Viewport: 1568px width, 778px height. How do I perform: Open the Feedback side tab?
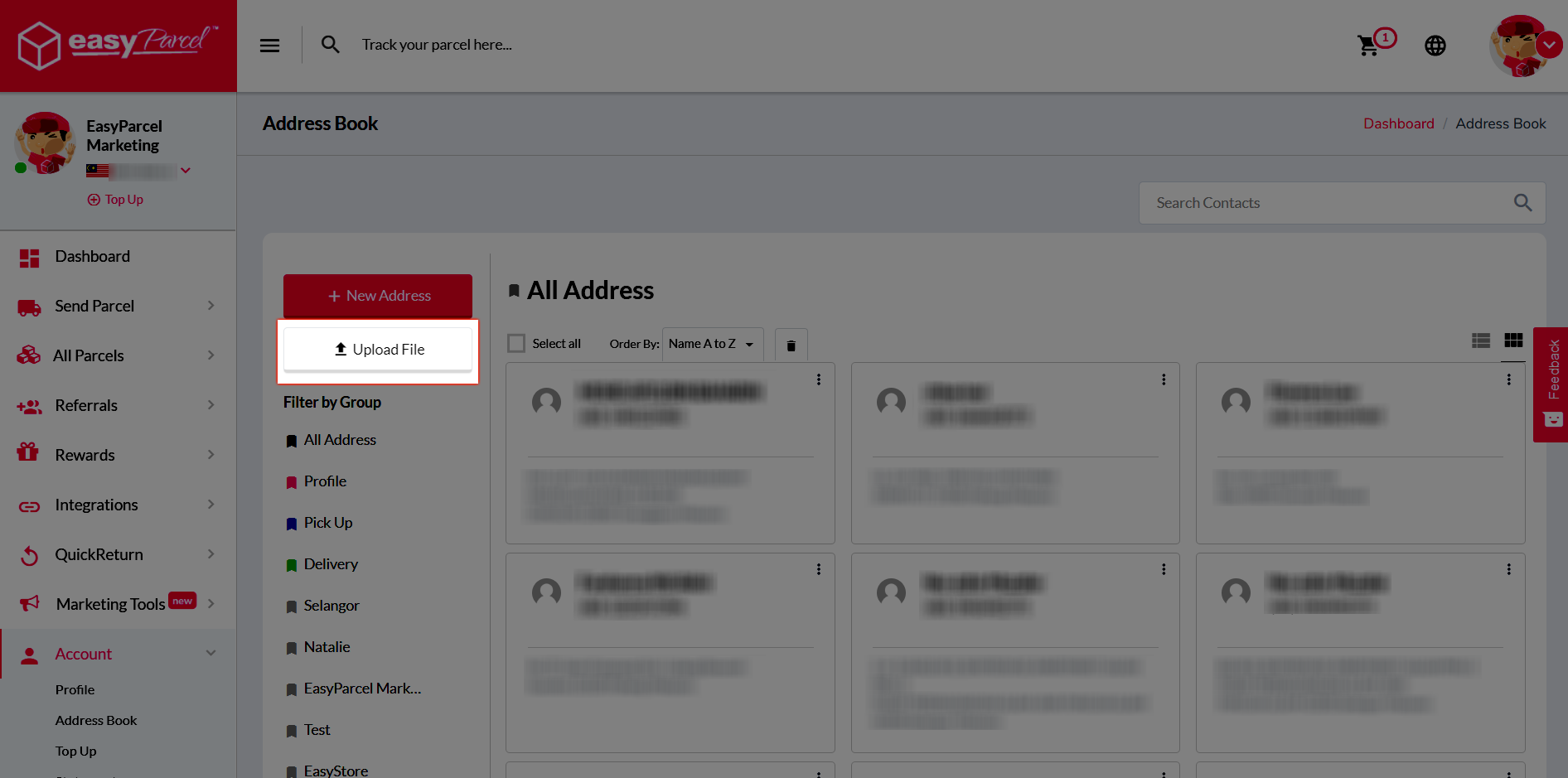click(x=1551, y=384)
